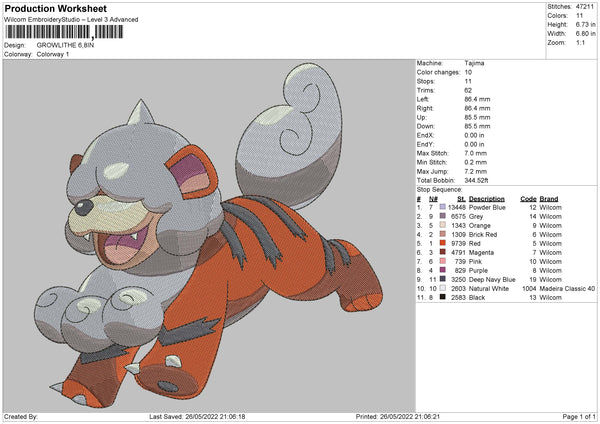The height and width of the screenshot is (424, 600).
Task: Select the Deep Navy Blue swatch
Action: pyautogui.click(x=443, y=279)
